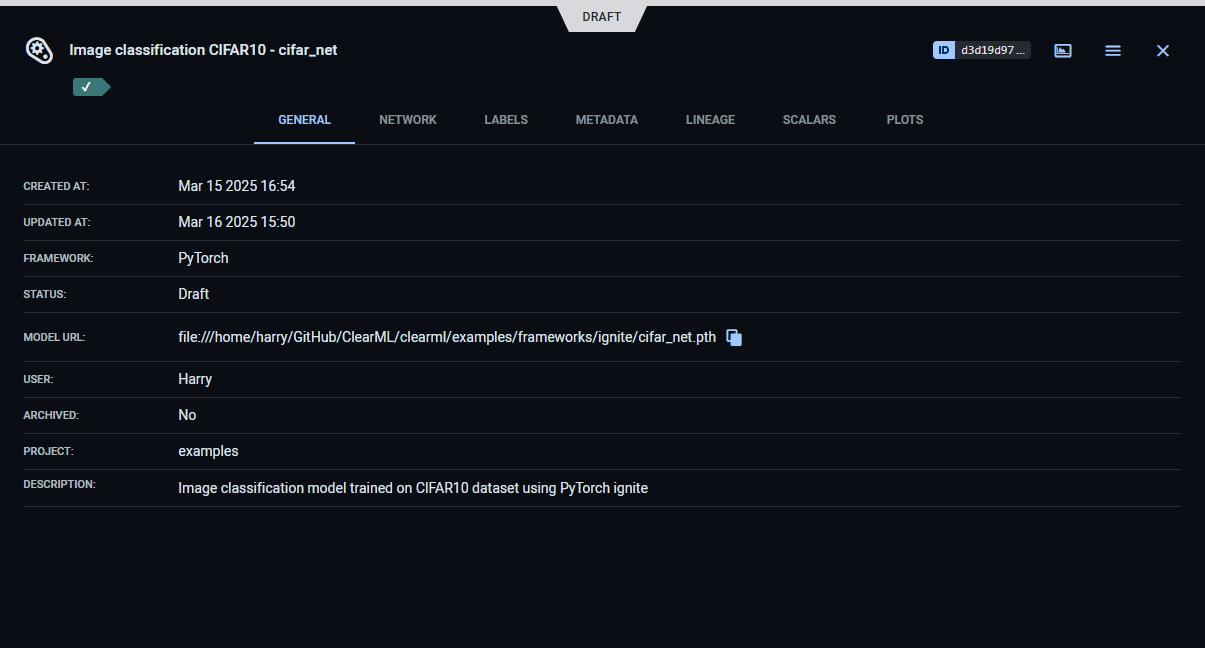The width and height of the screenshot is (1205, 648).
Task: Click the DRAFT status banner
Action: (602, 17)
